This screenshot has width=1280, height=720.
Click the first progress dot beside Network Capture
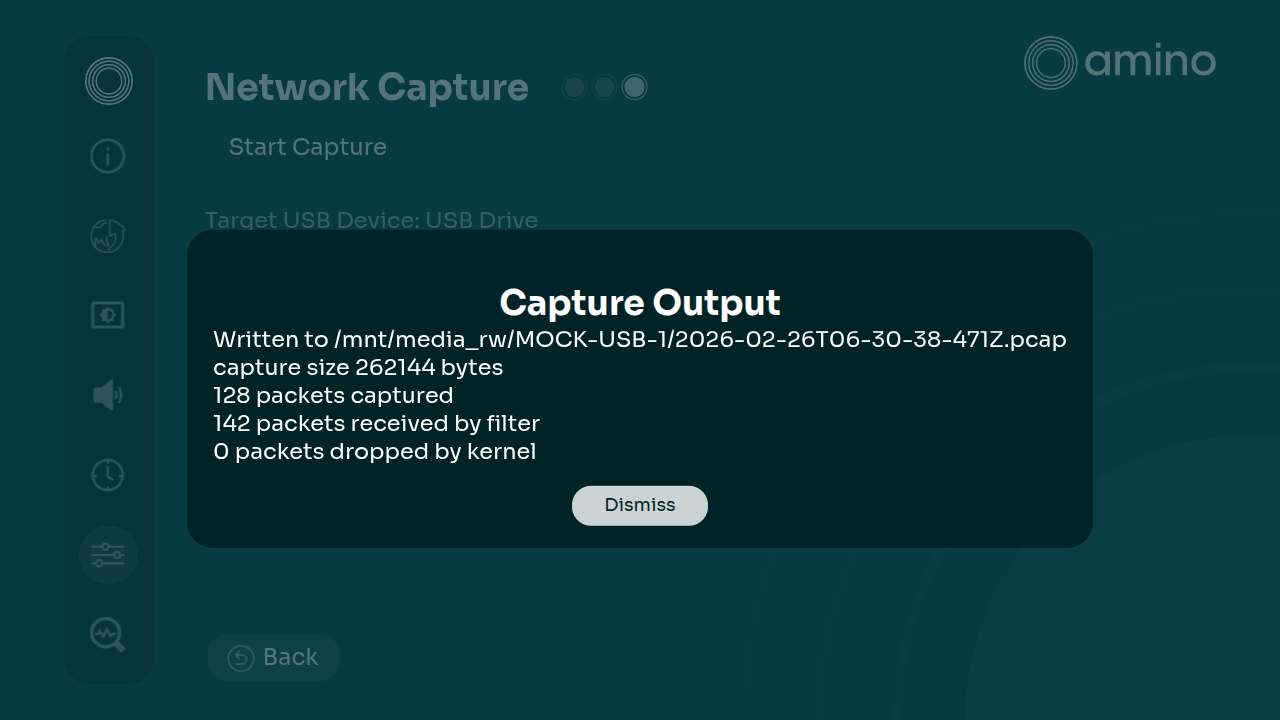(x=574, y=88)
